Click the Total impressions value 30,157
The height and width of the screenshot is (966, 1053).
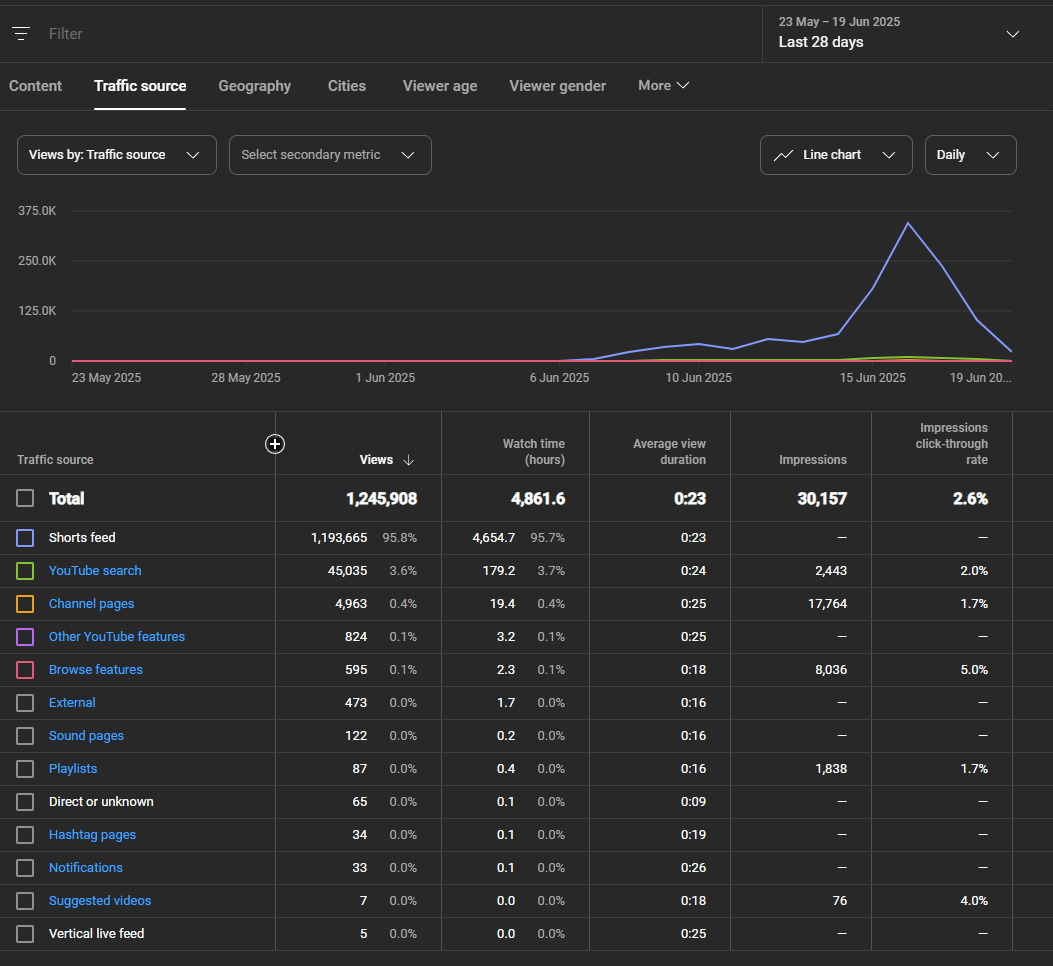(x=822, y=499)
